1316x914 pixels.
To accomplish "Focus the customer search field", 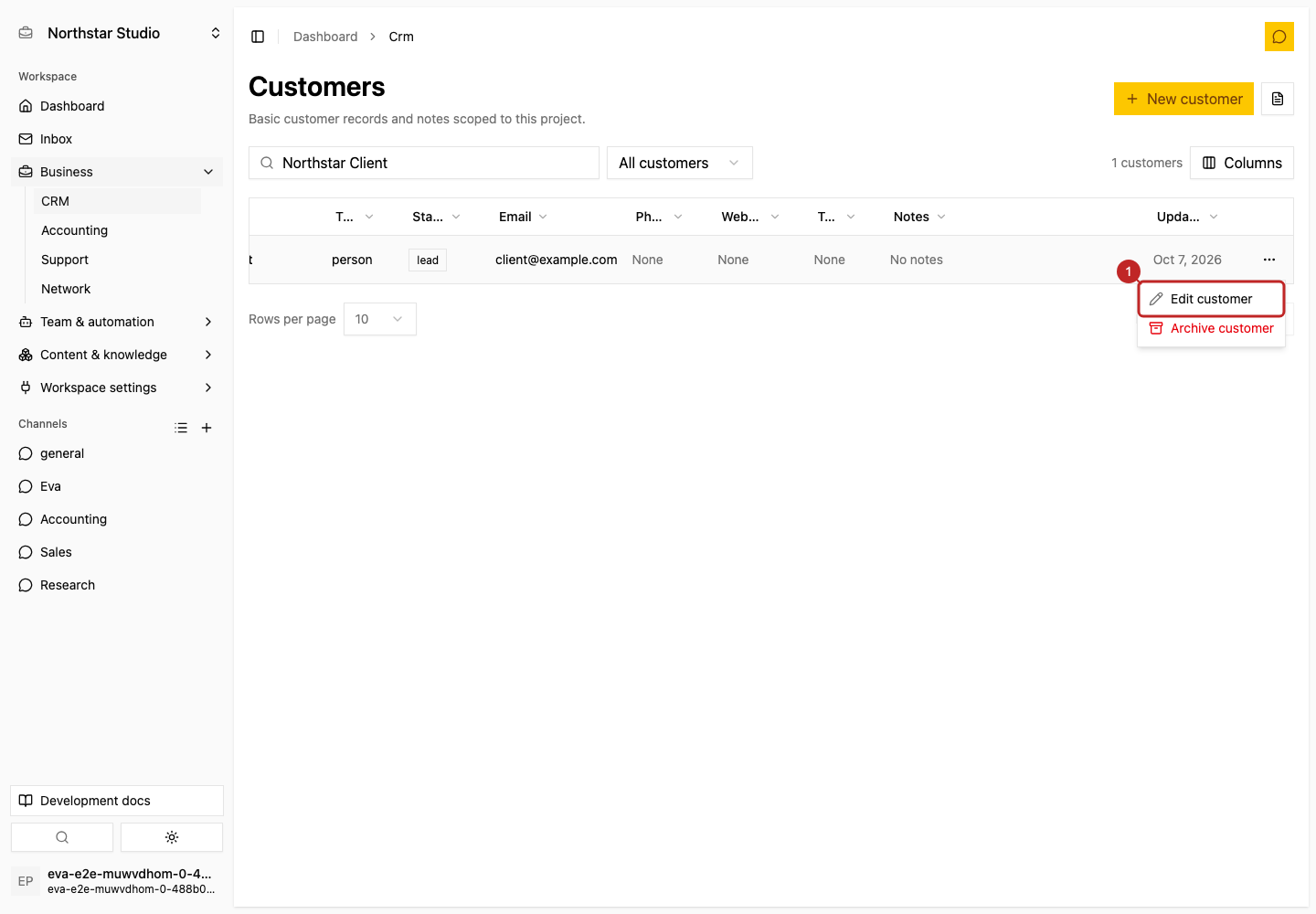I will pos(424,163).
